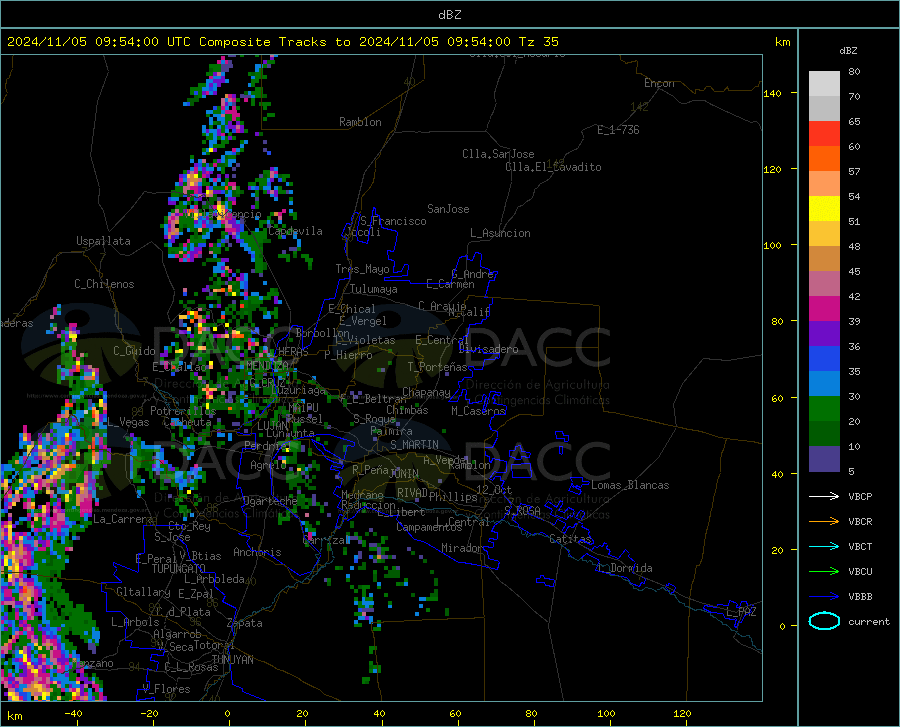Click the 'S_MARTIN' map label
900x727 pixels.
[414, 445]
